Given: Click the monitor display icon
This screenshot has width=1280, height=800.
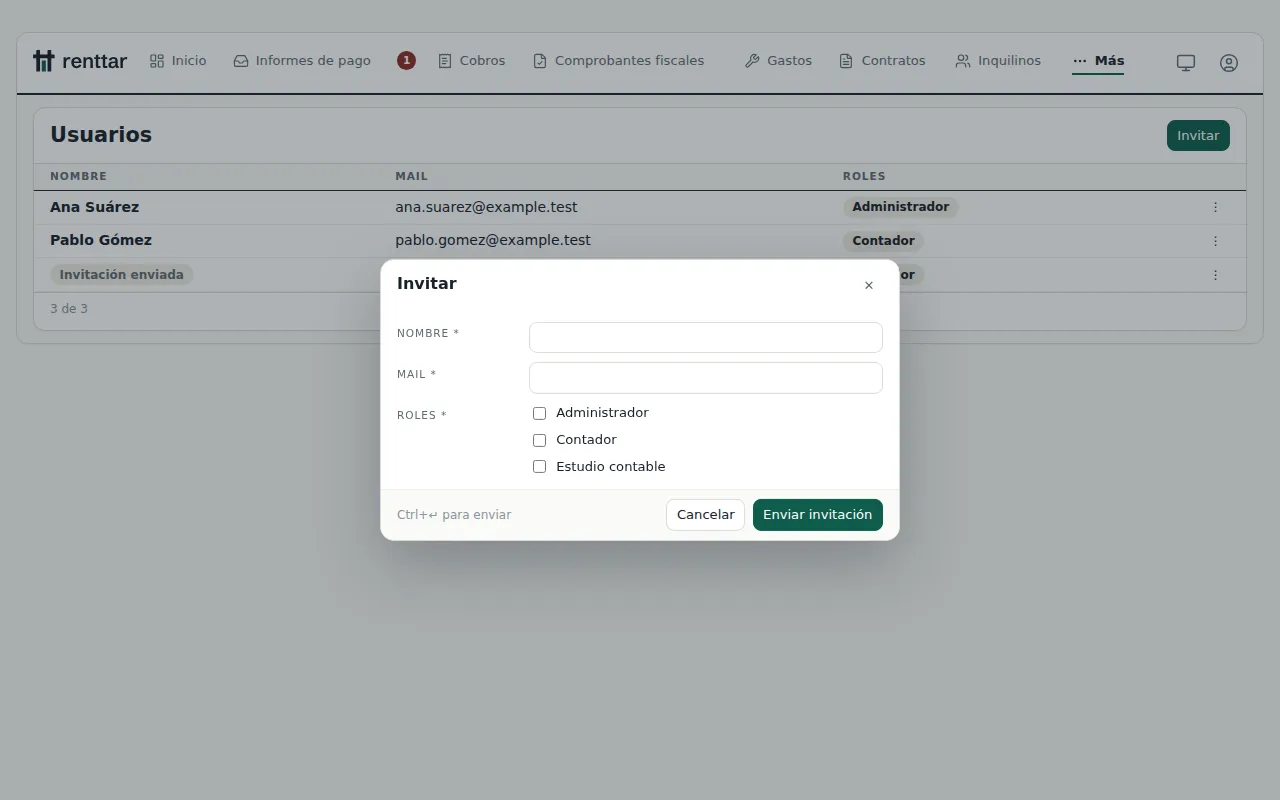Looking at the screenshot, I should (x=1186, y=62).
